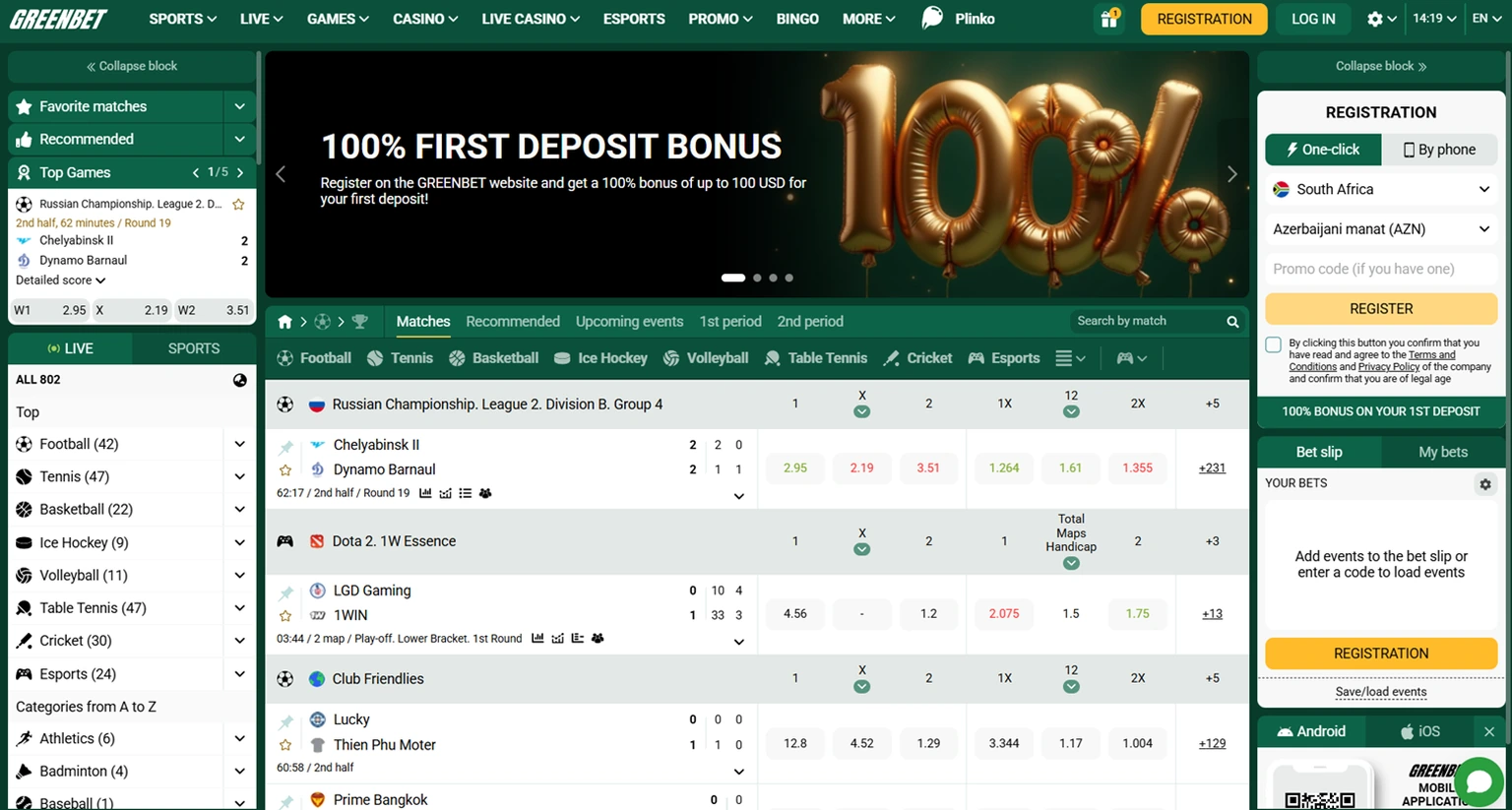Expand the Football (42) category
This screenshot has width=1512, height=810.
click(x=239, y=444)
